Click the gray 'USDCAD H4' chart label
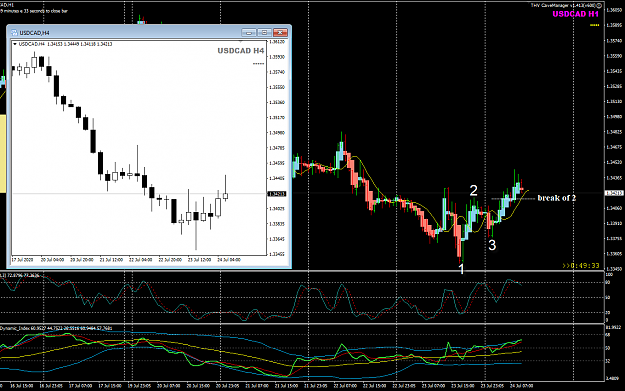The width and height of the screenshot is (625, 391). tap(240, 51)
